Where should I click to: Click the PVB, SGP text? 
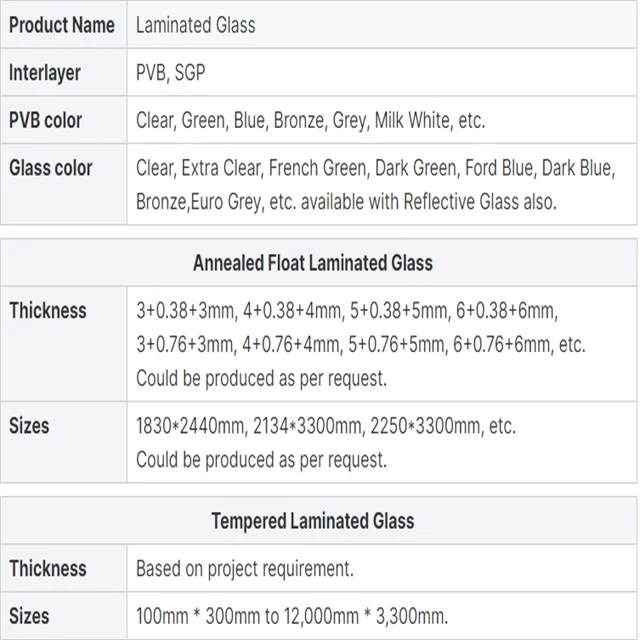172,73
